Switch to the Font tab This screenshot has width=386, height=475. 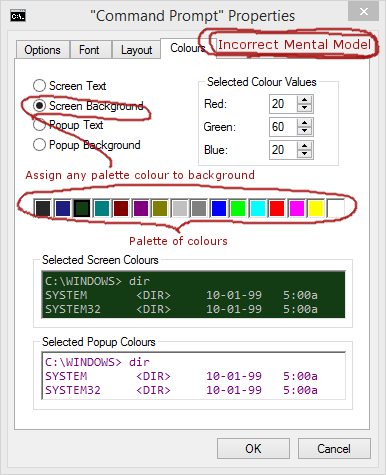pos(89,50)
